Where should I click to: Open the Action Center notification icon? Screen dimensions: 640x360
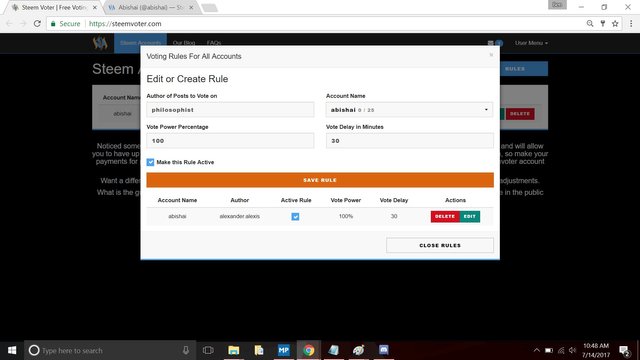coord(624,351)
